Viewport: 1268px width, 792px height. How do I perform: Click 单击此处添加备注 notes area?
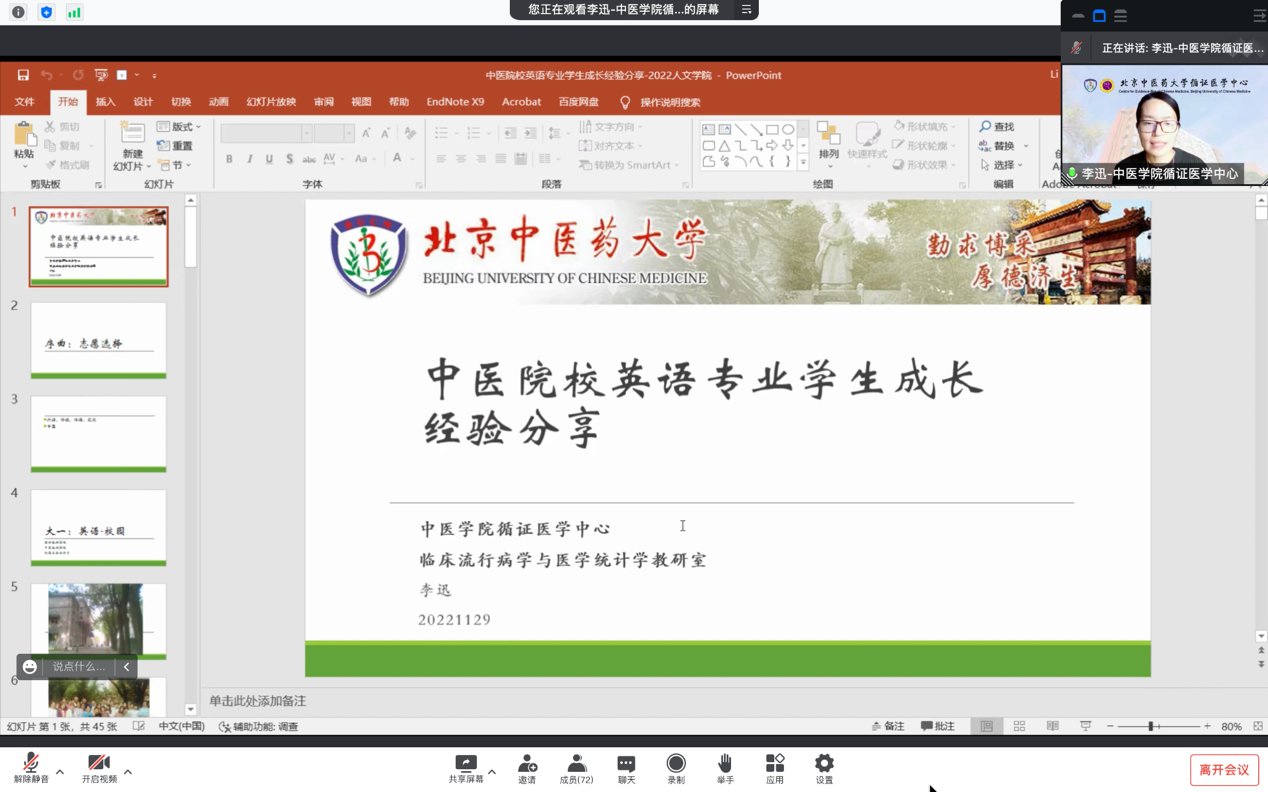(258, 701)
